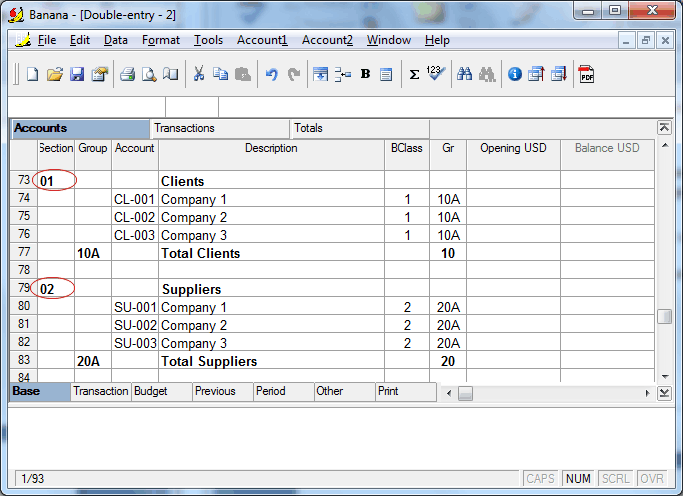Click the window icon with the down arrow
Viewport: 683px width, 496px height.
tap(559, 74)
